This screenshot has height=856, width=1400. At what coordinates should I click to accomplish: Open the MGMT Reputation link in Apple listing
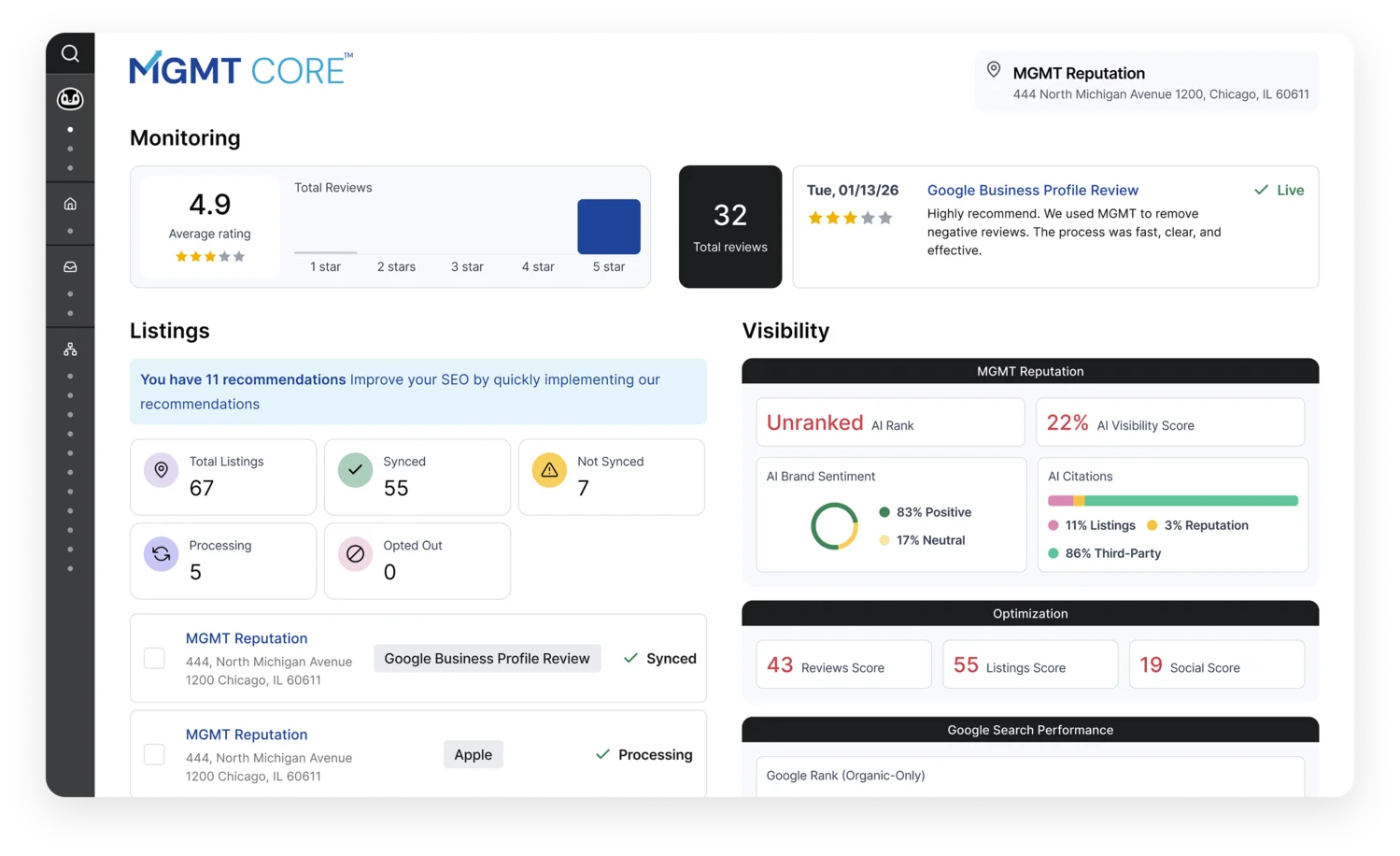(247, 735)
